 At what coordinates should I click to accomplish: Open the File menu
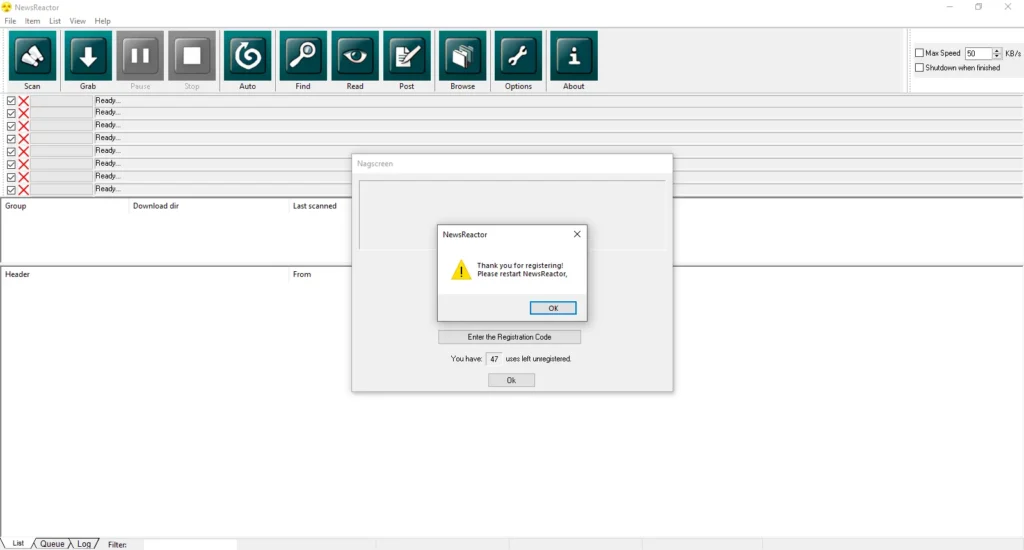10,21
